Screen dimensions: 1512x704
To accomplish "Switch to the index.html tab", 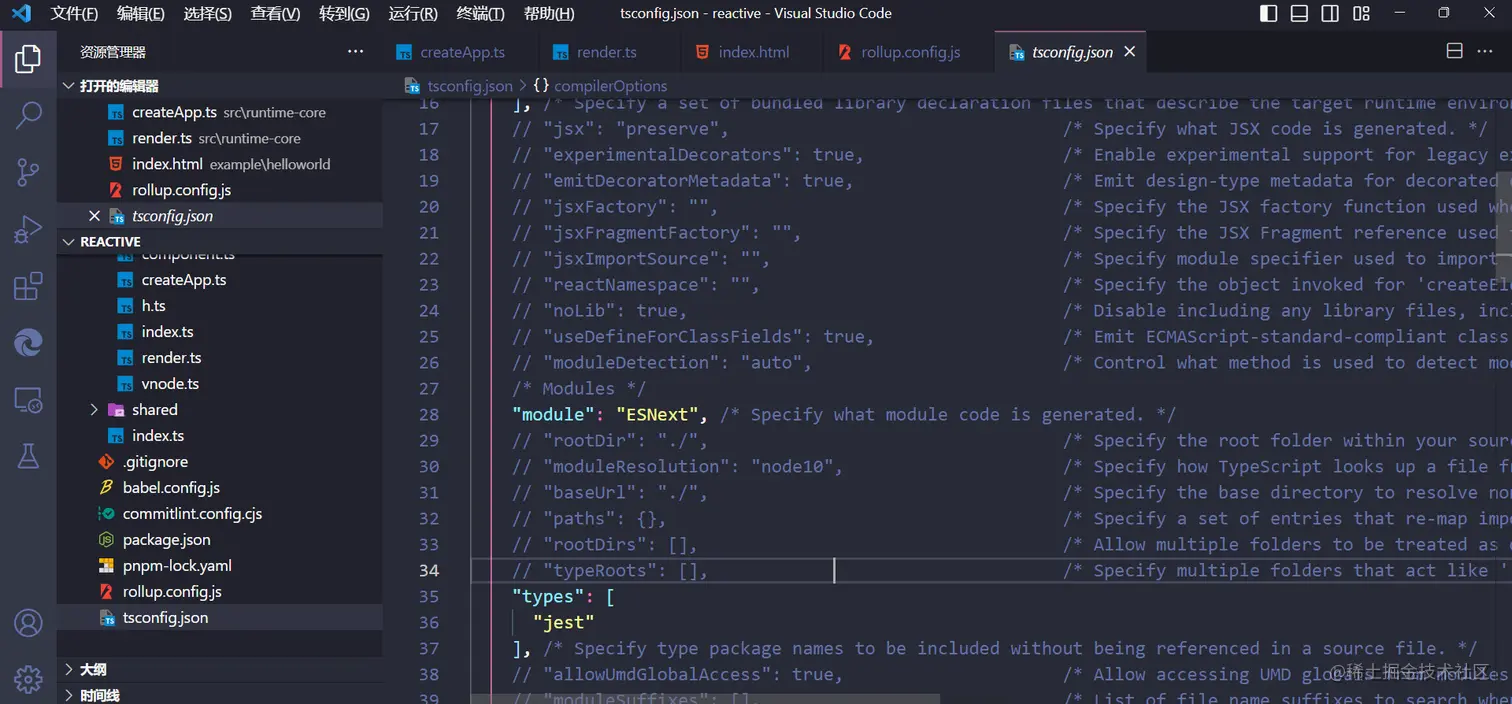I will pos(753,52).
